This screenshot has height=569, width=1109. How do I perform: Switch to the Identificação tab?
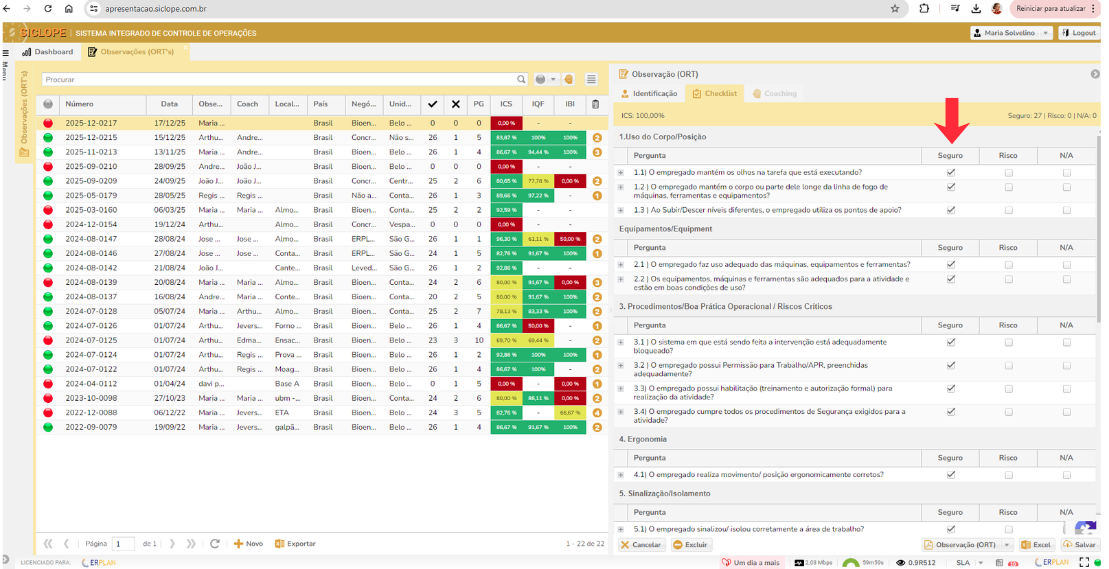[x=650, y=94]
